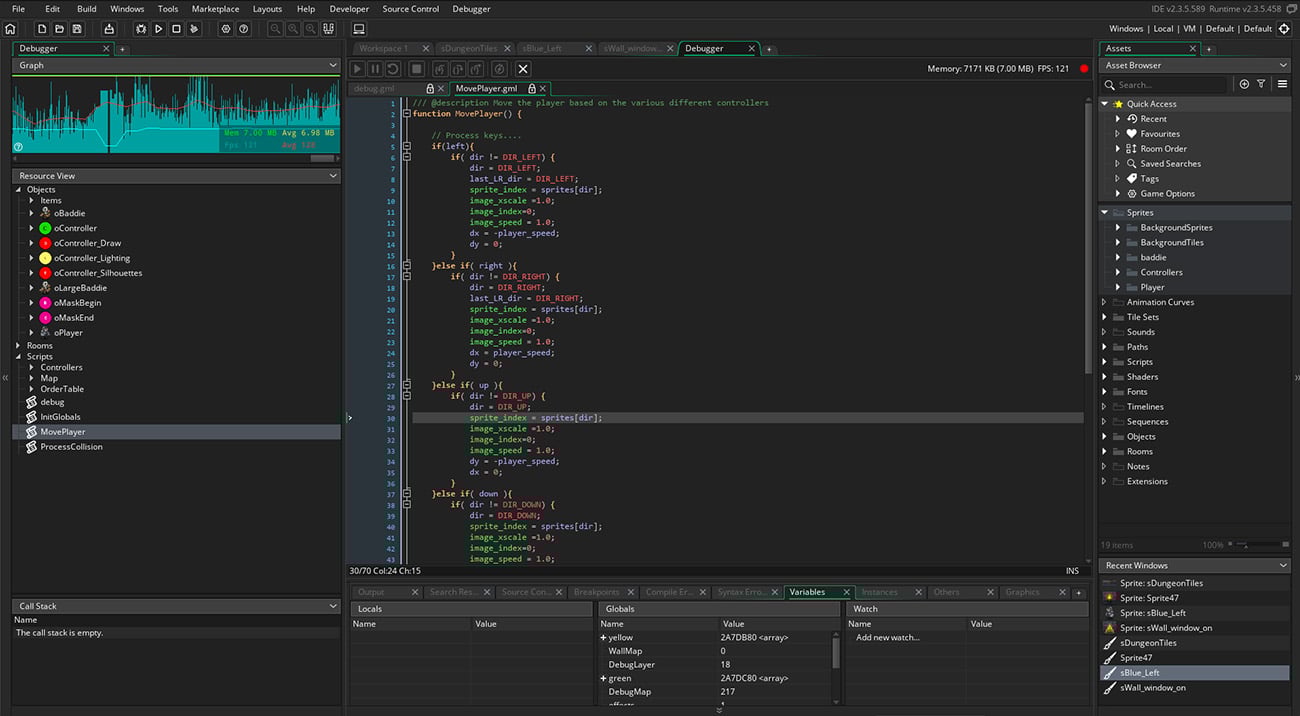Pause execution in debugger controls

point(375,69)
